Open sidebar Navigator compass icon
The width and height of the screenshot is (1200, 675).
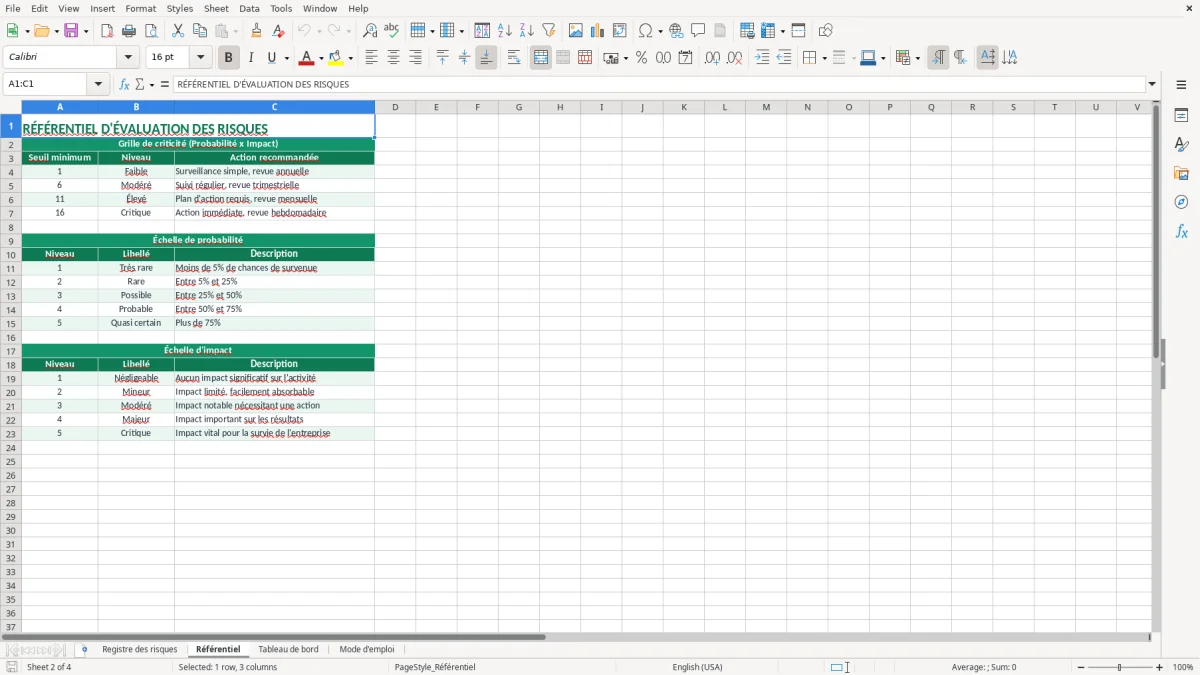[1181, 202]
